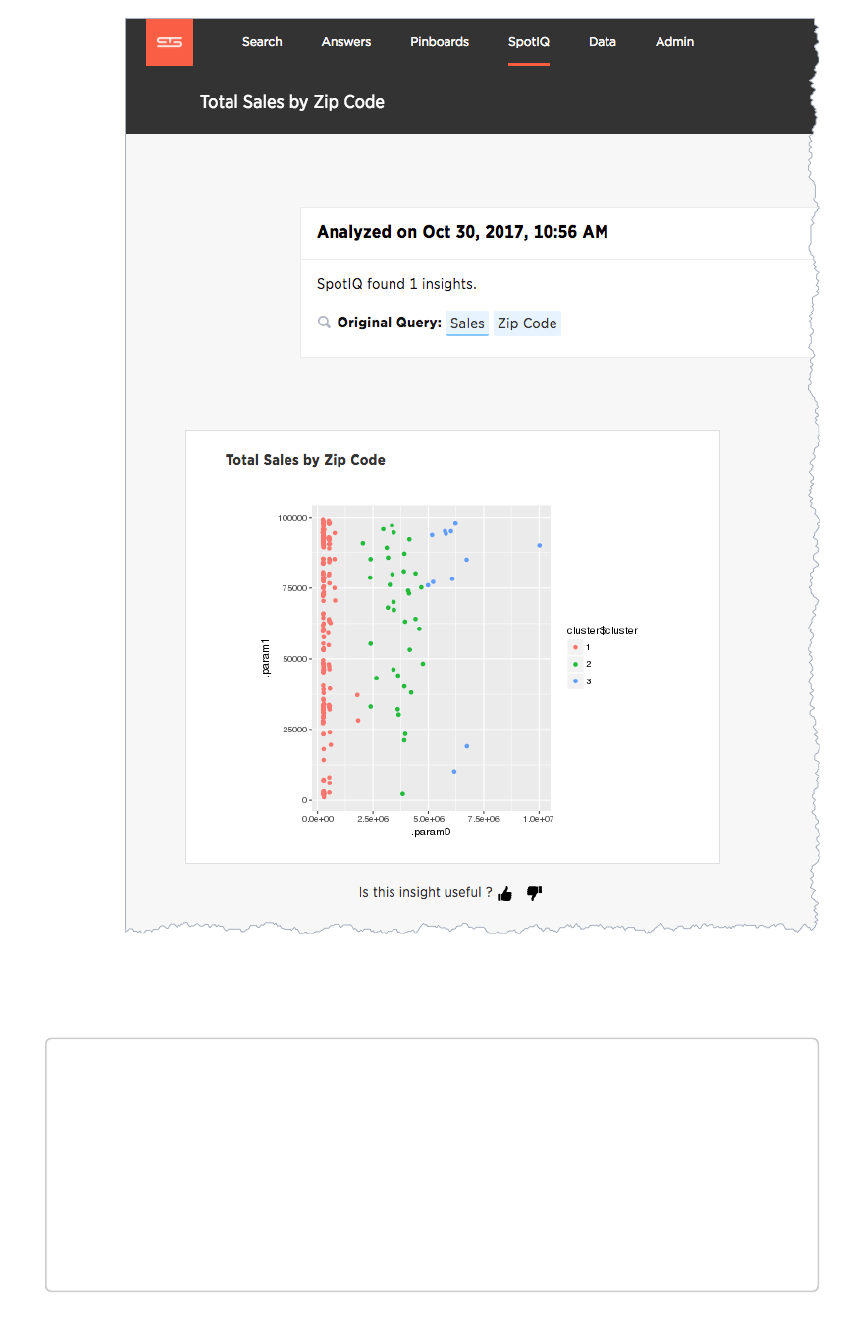Click the Analyzed on Oct 30 header

[x=462, y=232]
